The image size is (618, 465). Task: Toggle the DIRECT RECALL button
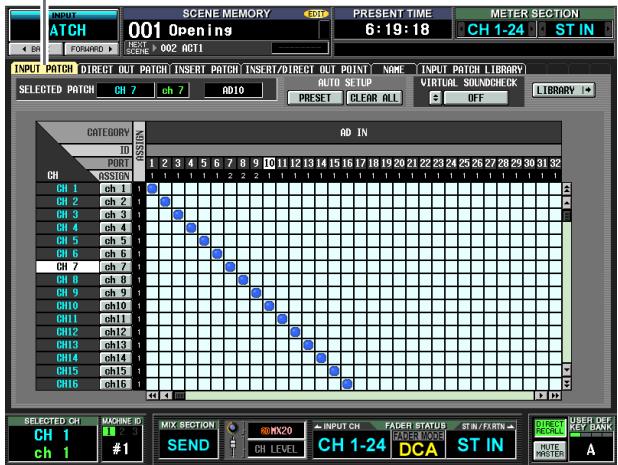pyautogui.click(x=550, y=428)
